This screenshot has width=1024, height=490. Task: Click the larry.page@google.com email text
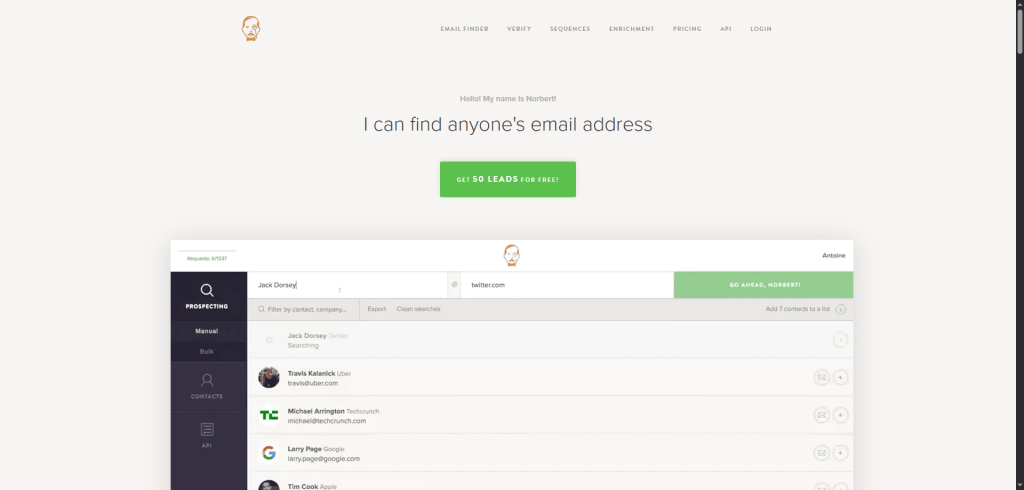pyautogui.click(x=324, y=459)
